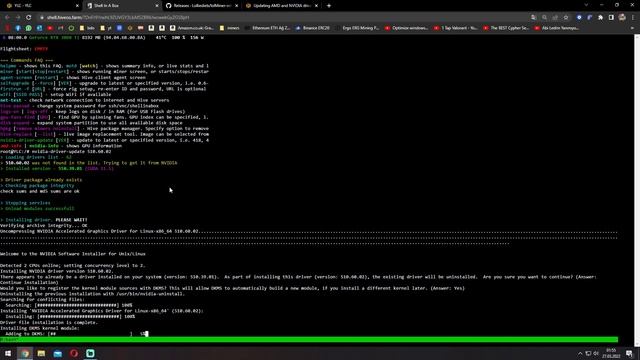The width and height of the screenshot is (640, 360).
Task: Open the tab search dropdown arrow
Action: click(x=586, y=5)
